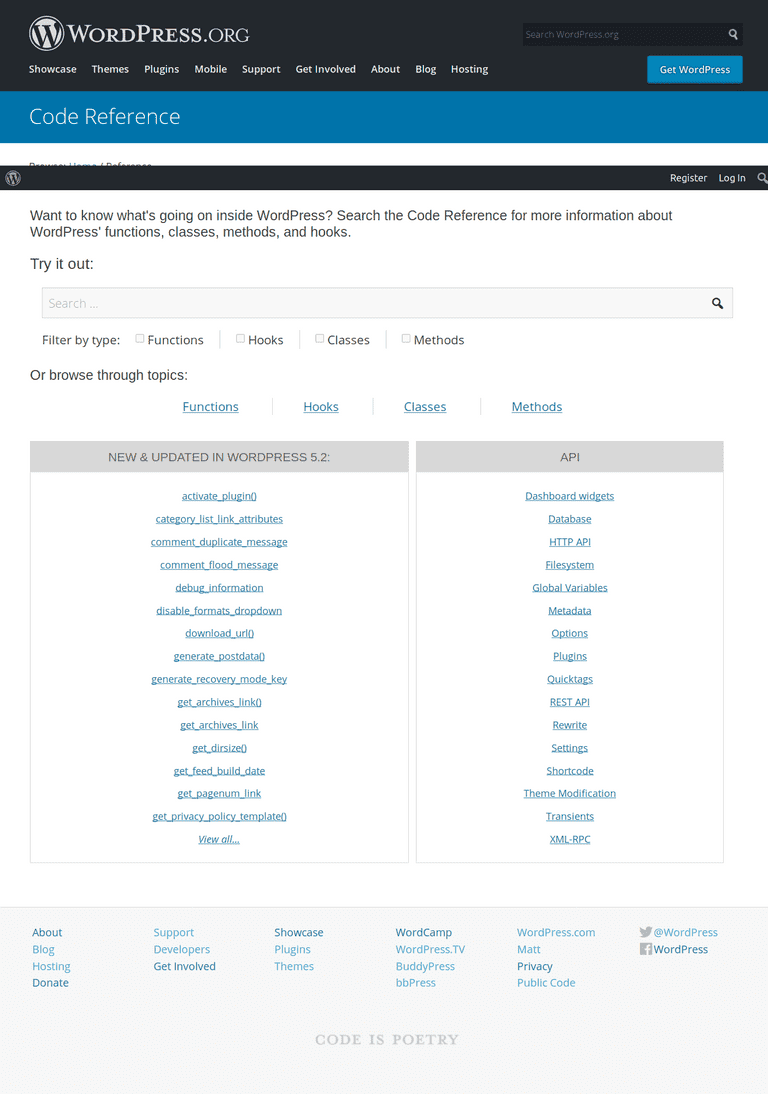Open Transients API link
The width and height of the screenshot is (768, 1094).
click(570, 816)
